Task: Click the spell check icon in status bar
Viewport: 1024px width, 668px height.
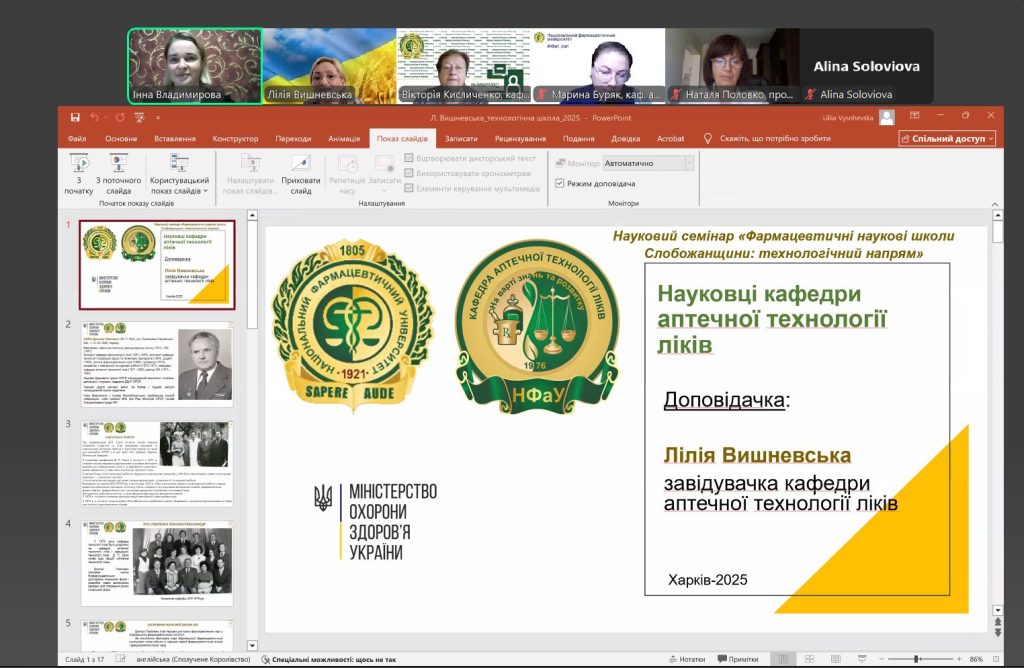Action: pos(121,659)
